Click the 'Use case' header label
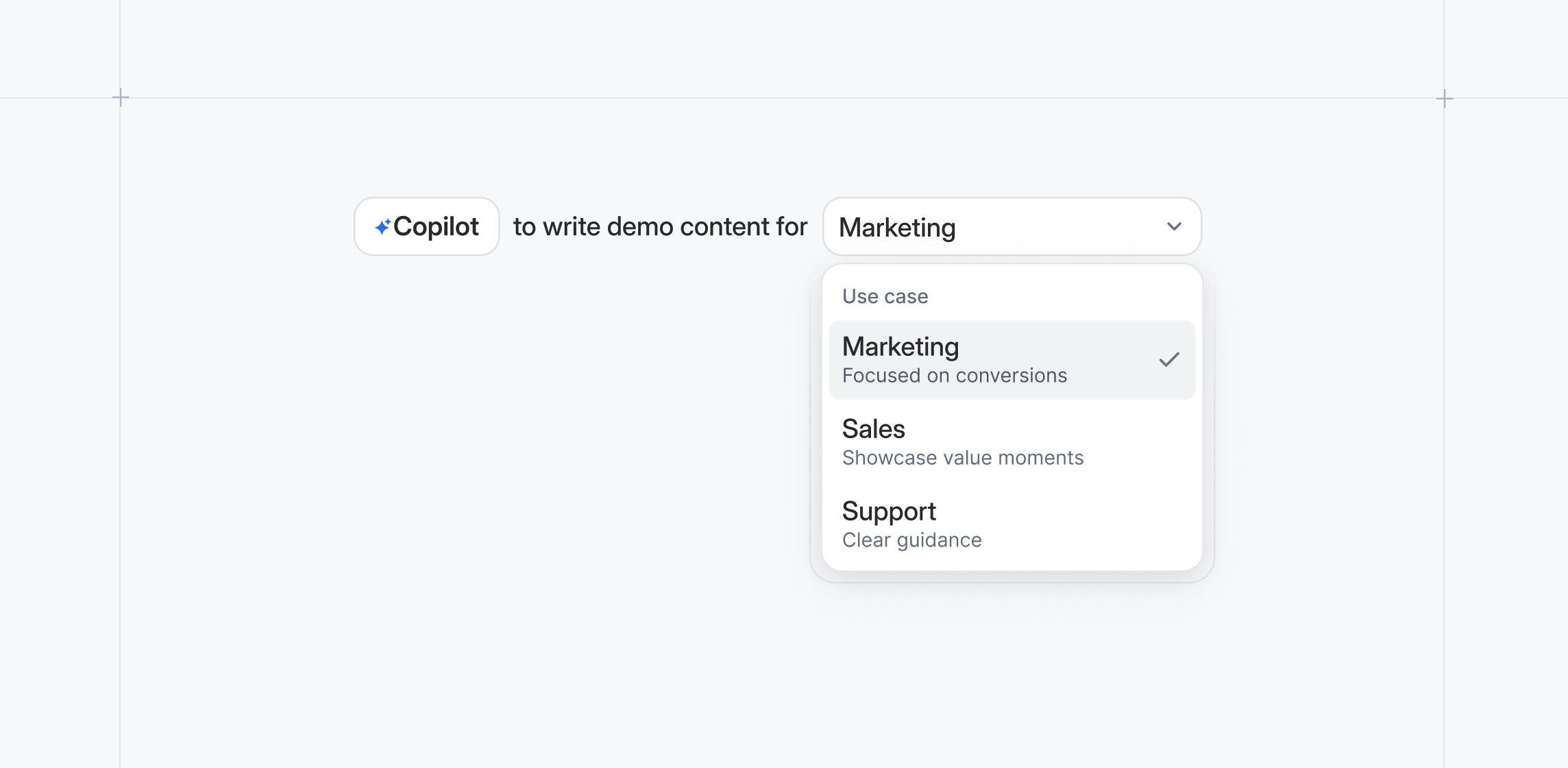Viewport: 1568px width, 768px height. (885, 296)
